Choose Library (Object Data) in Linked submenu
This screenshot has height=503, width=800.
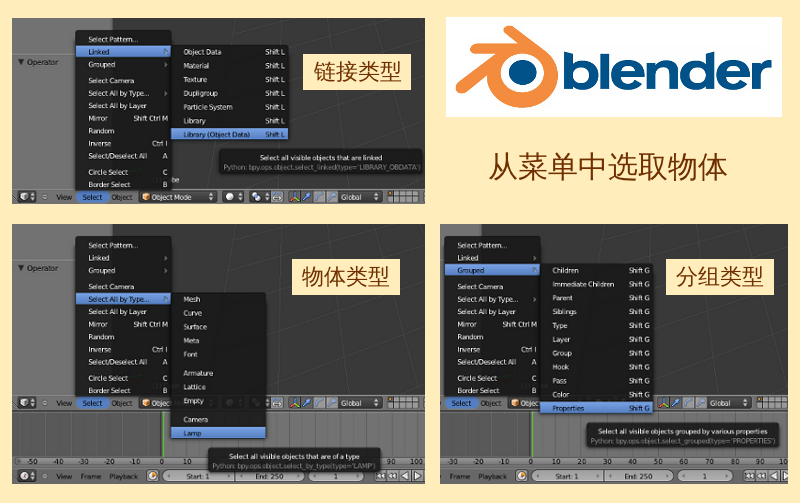(x=230, y=134)
